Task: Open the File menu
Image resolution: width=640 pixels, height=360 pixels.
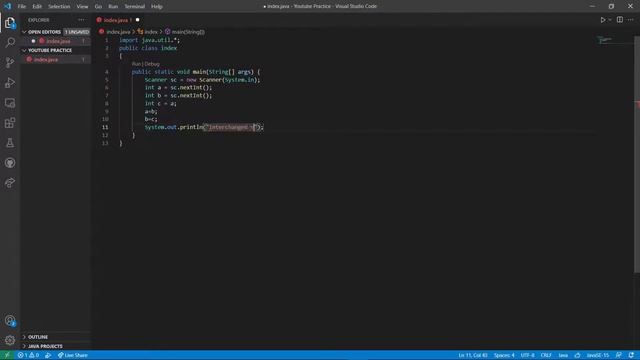Action: click(x=22, y=6)
